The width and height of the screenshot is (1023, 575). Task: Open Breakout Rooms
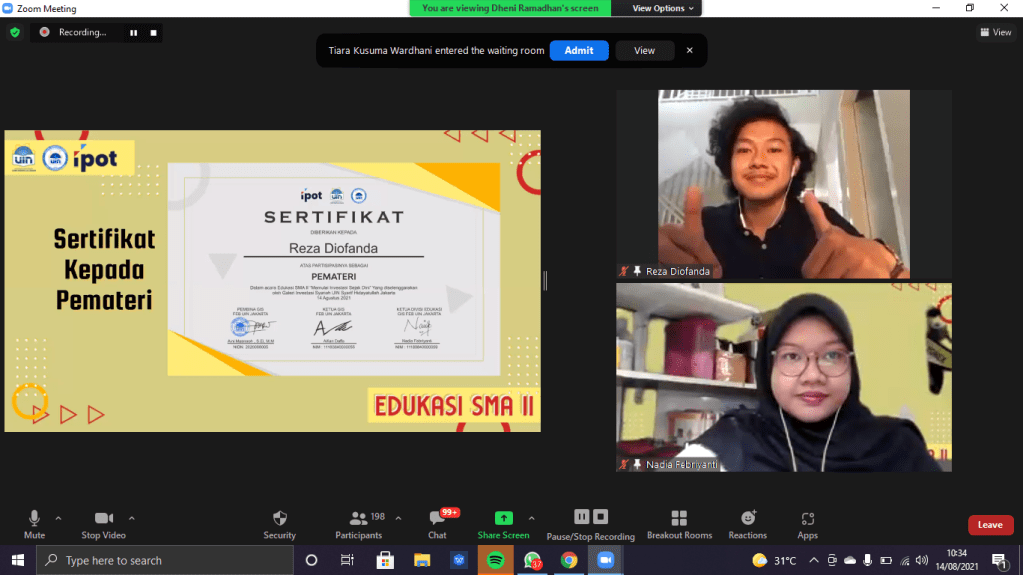click(x=679, y=518)
